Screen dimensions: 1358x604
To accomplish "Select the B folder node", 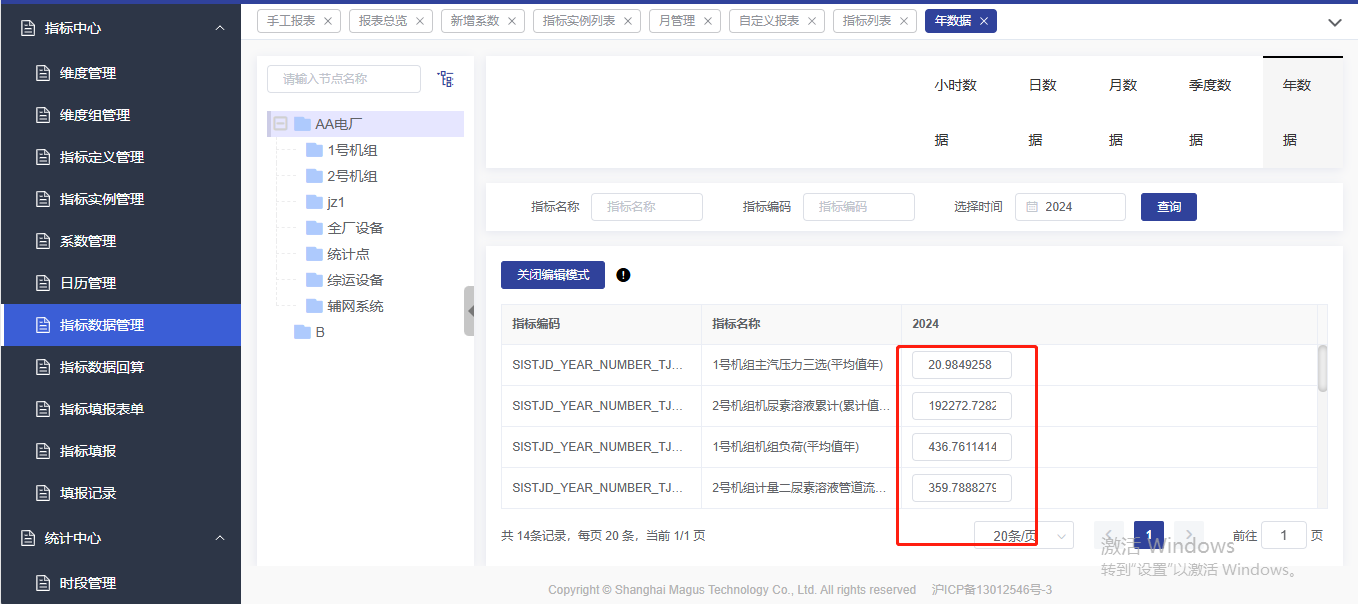I will click(319, 332).
